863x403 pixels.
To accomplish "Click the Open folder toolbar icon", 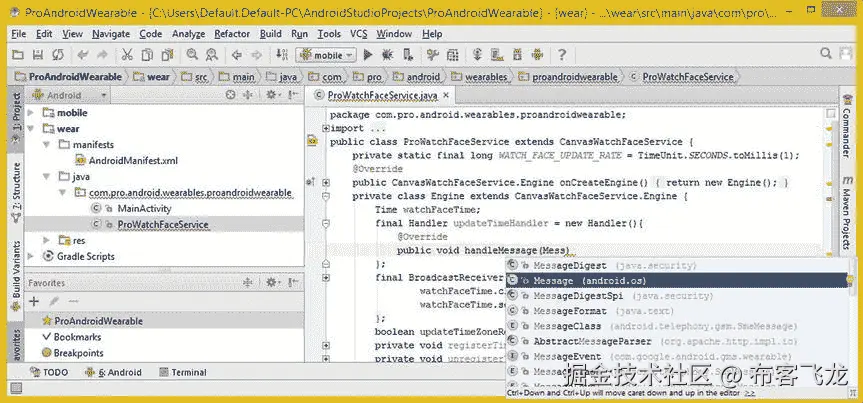I will point(18,55).
